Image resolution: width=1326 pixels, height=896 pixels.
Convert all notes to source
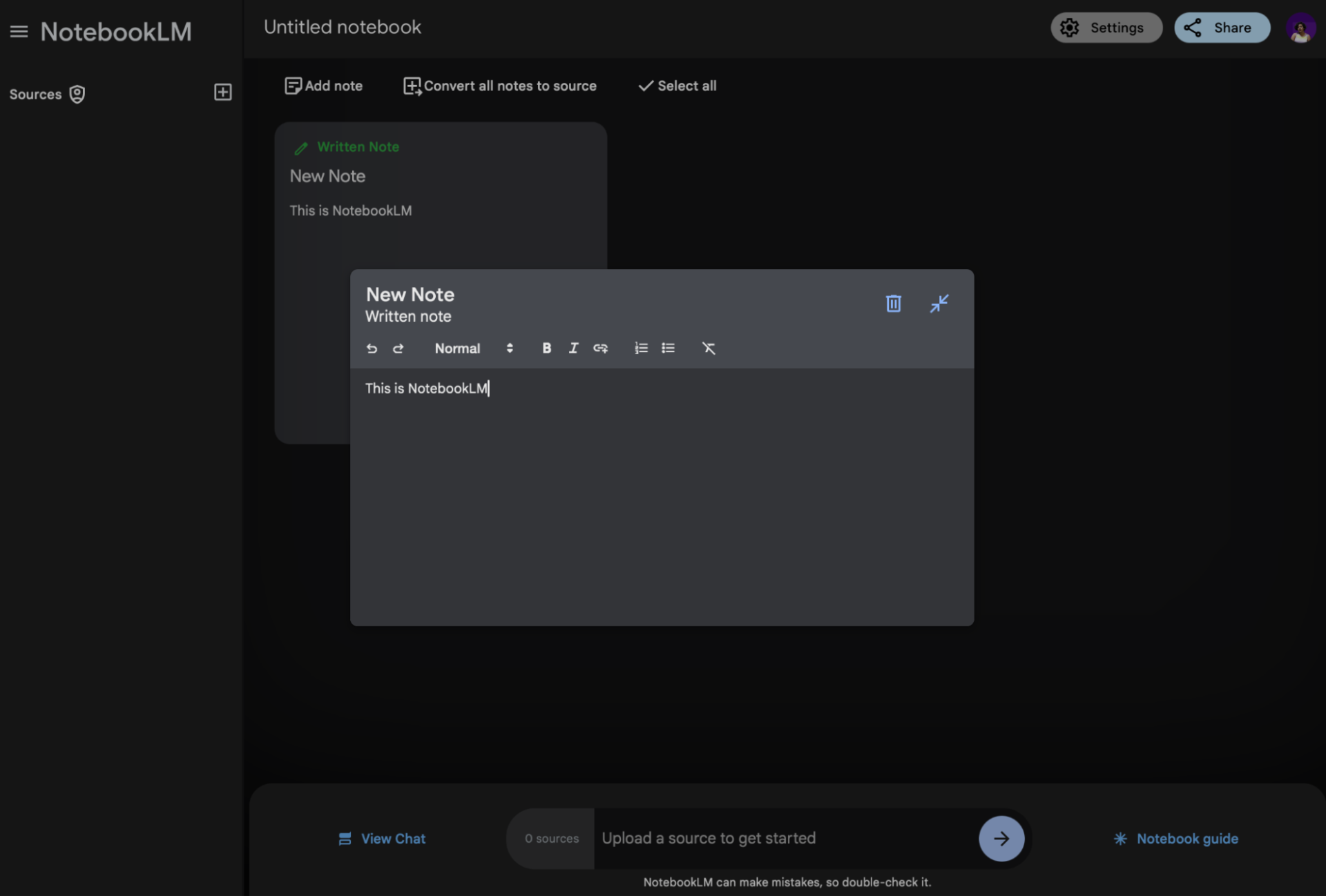(x=499, y=86)
